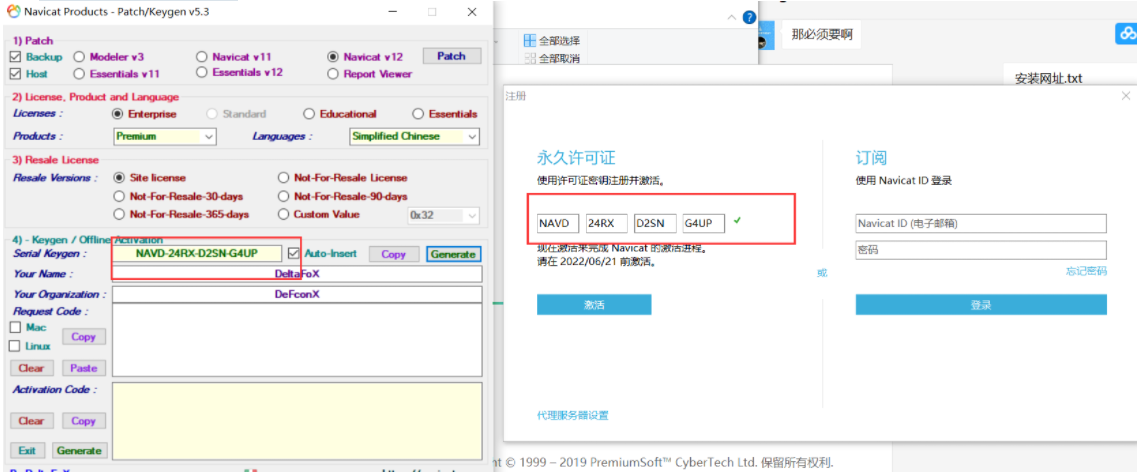
Task: Click the 全部选择 select-all icon
Action: coord(529,41)
